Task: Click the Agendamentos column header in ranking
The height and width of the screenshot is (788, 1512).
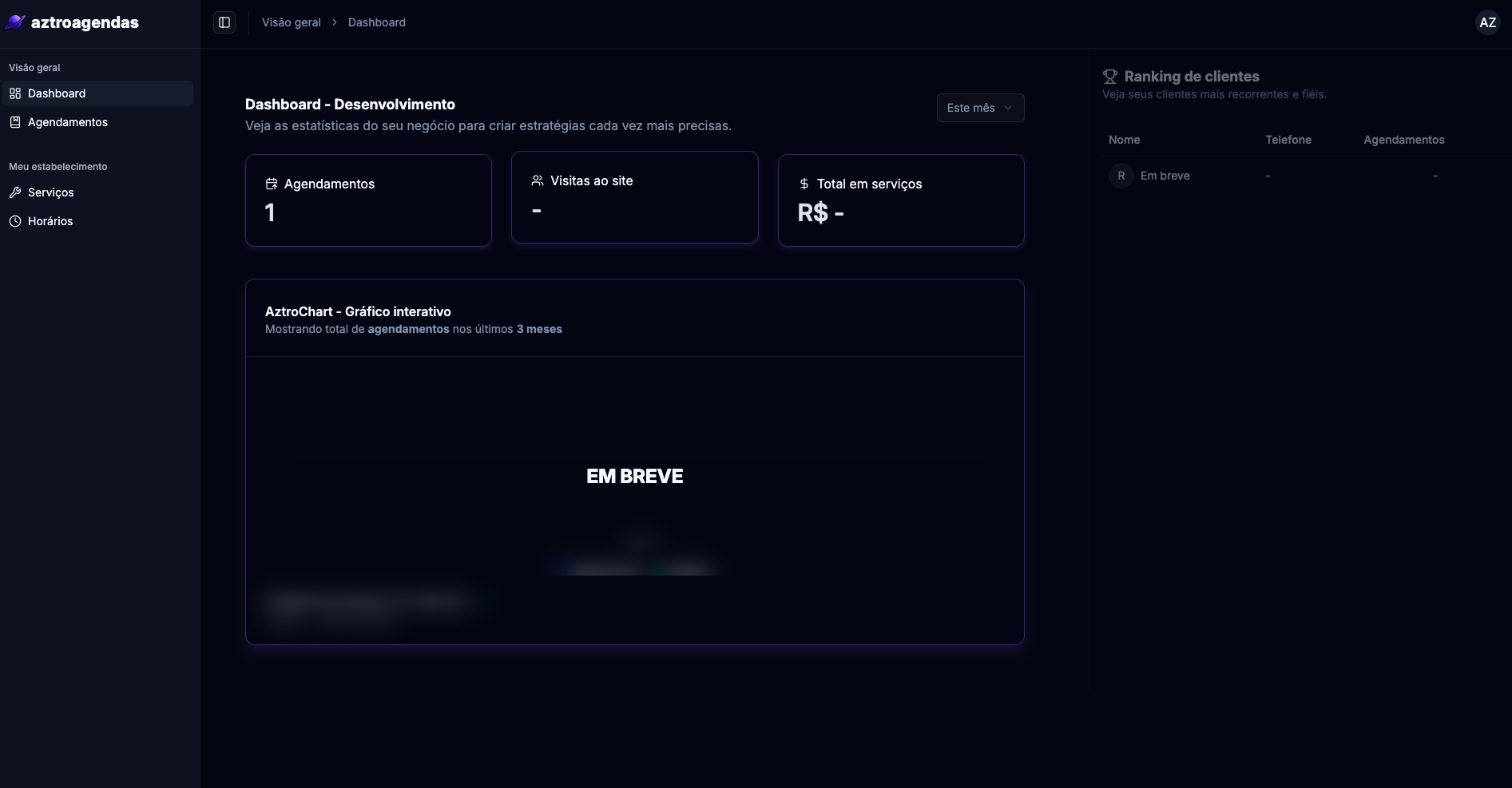Action: pos(1403,140)
